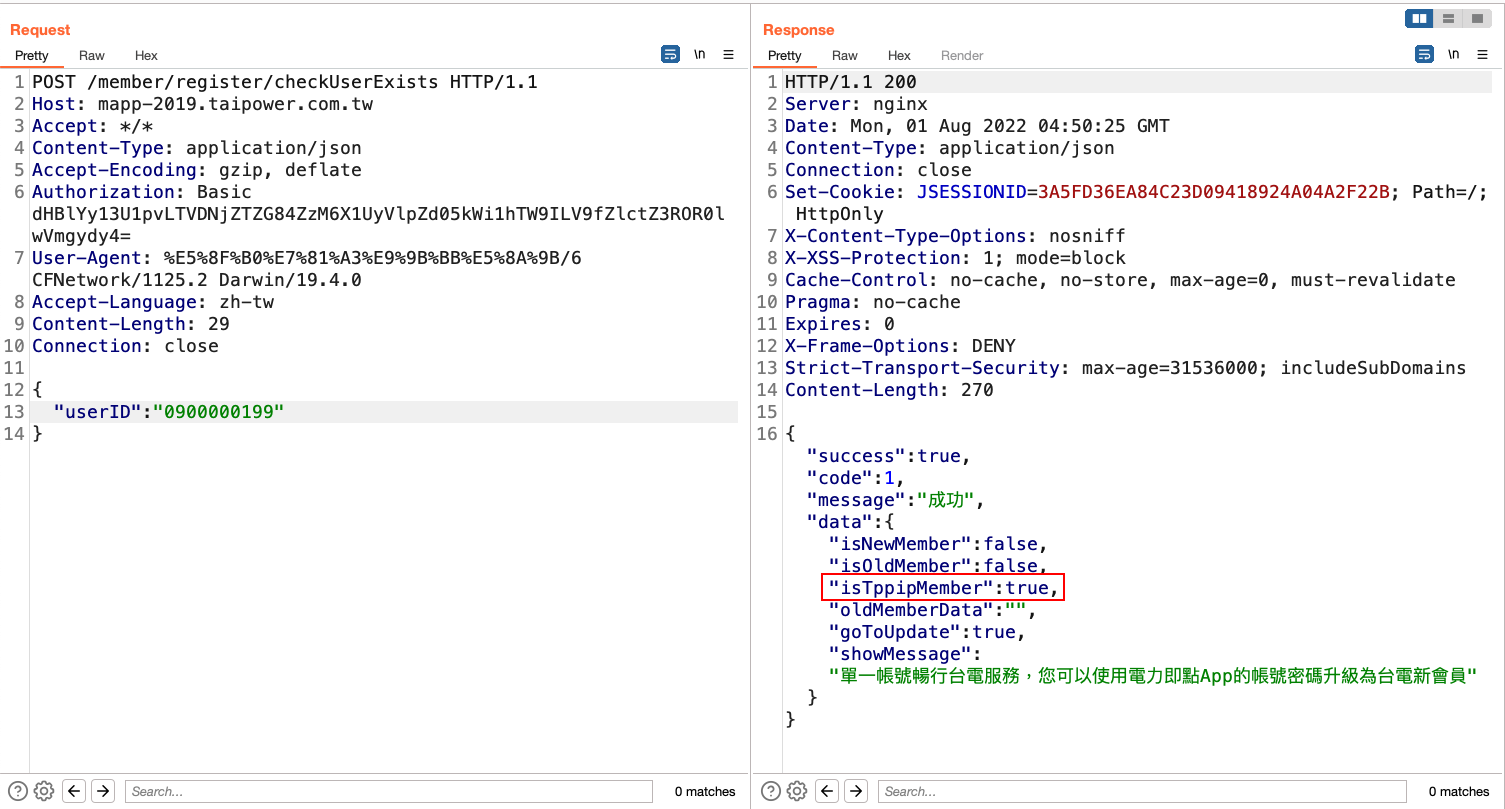Screen dimensions: 1505x809
Task: Click the HTTP/1.1 200 status line
Action: [851, 82]
